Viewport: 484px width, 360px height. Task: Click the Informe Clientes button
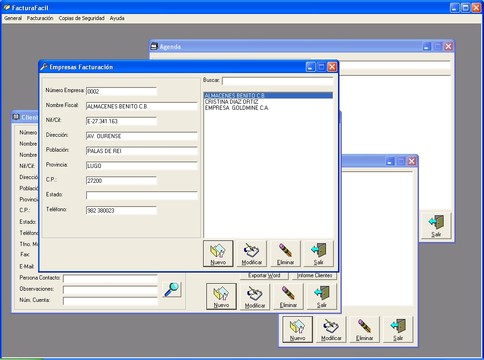(315, 276)
